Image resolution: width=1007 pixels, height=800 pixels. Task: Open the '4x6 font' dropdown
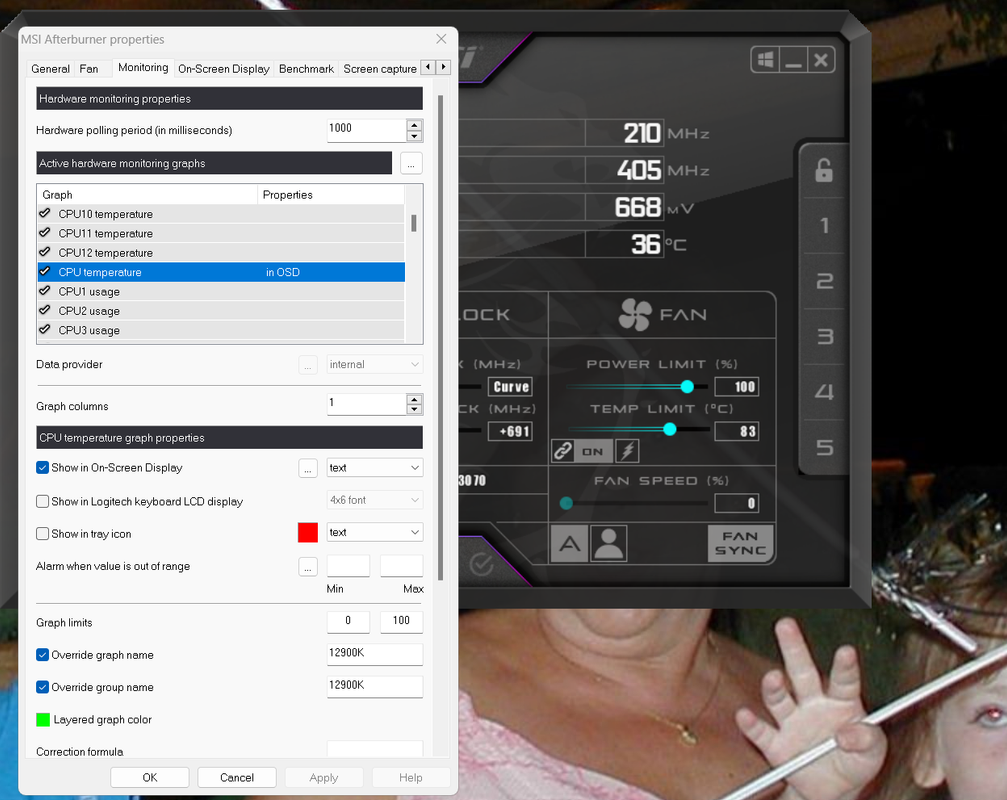tap(375, 500)
